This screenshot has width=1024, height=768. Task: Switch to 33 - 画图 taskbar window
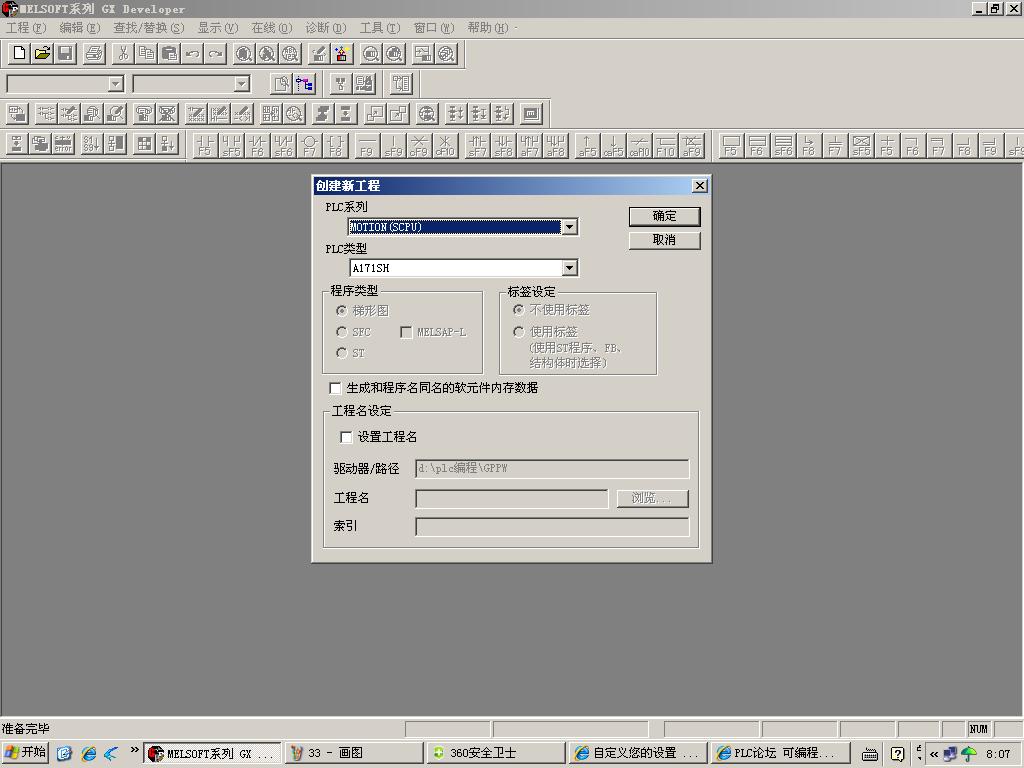tap(353, 753)
